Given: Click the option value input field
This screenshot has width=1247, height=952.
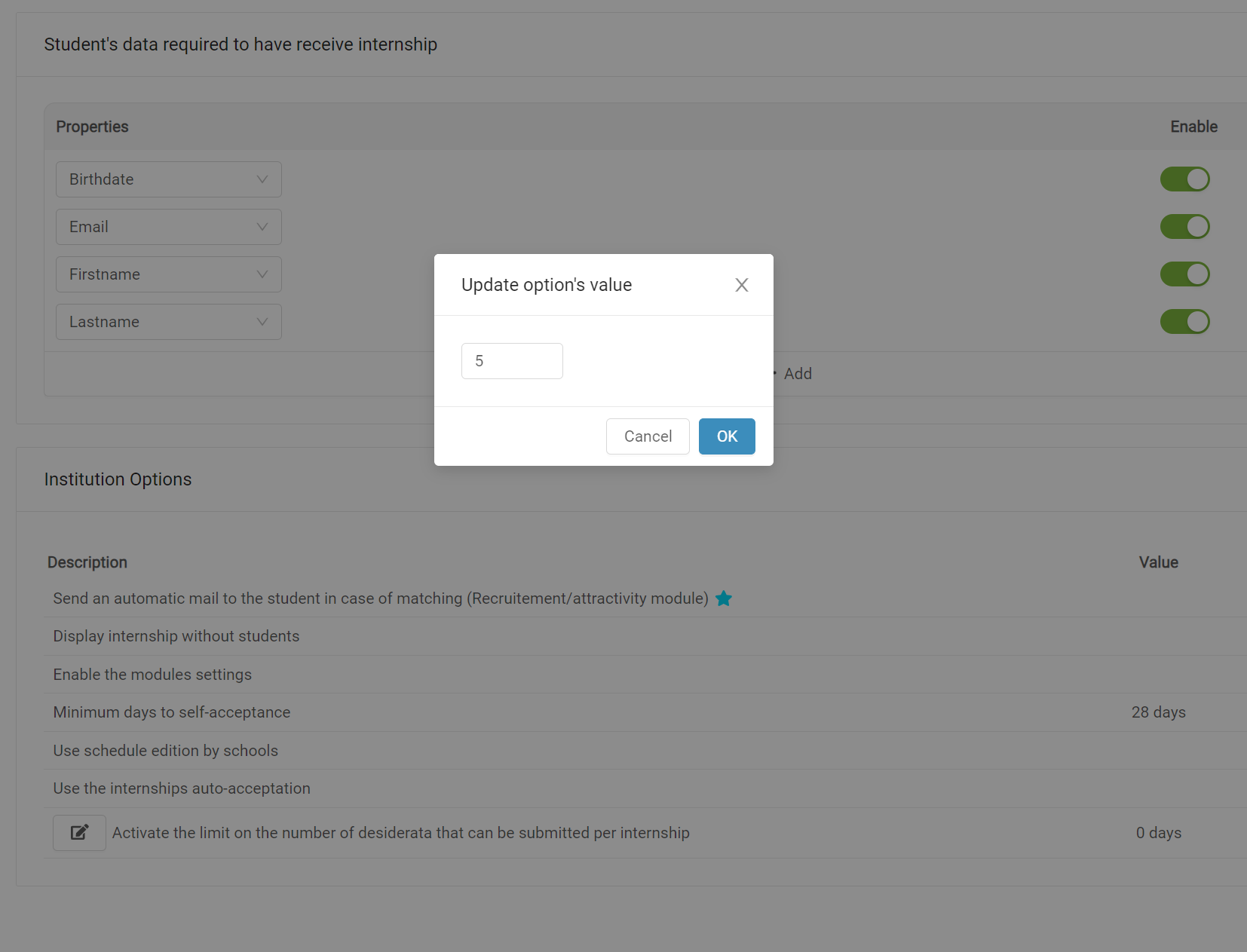Looking at the screenshot, I should [512, 361].
